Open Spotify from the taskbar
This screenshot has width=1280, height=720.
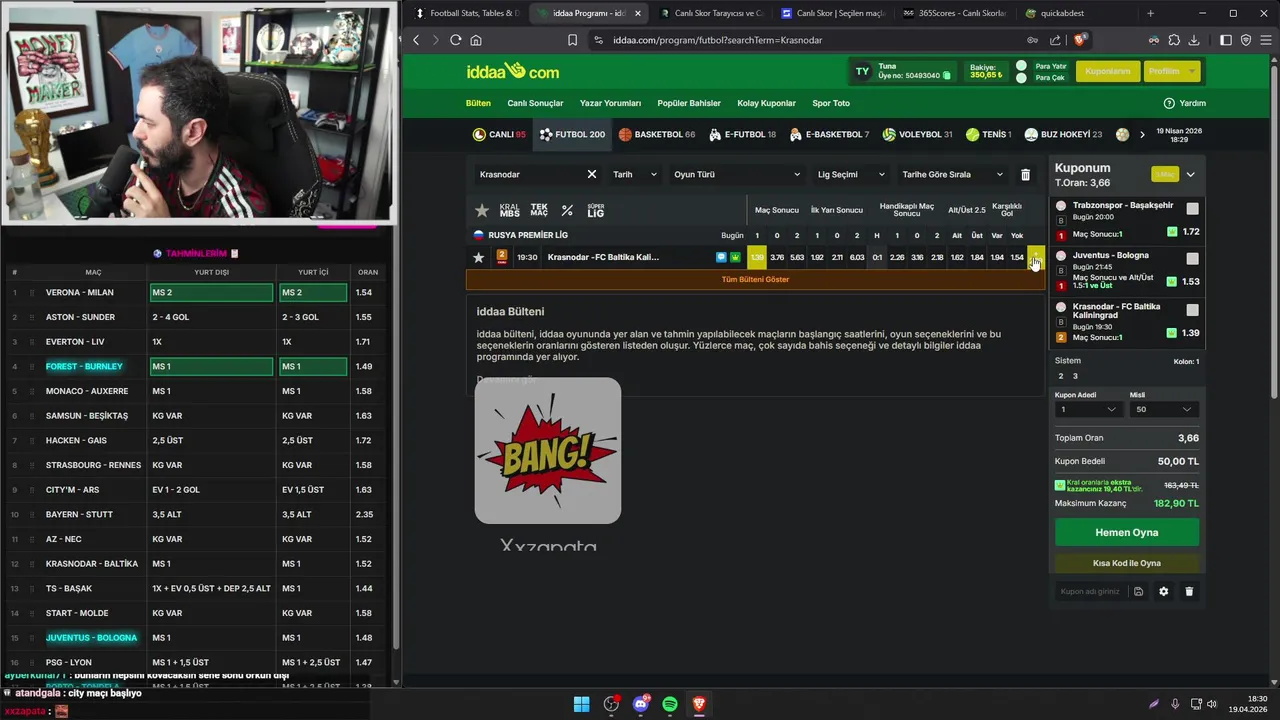(670, 704)
